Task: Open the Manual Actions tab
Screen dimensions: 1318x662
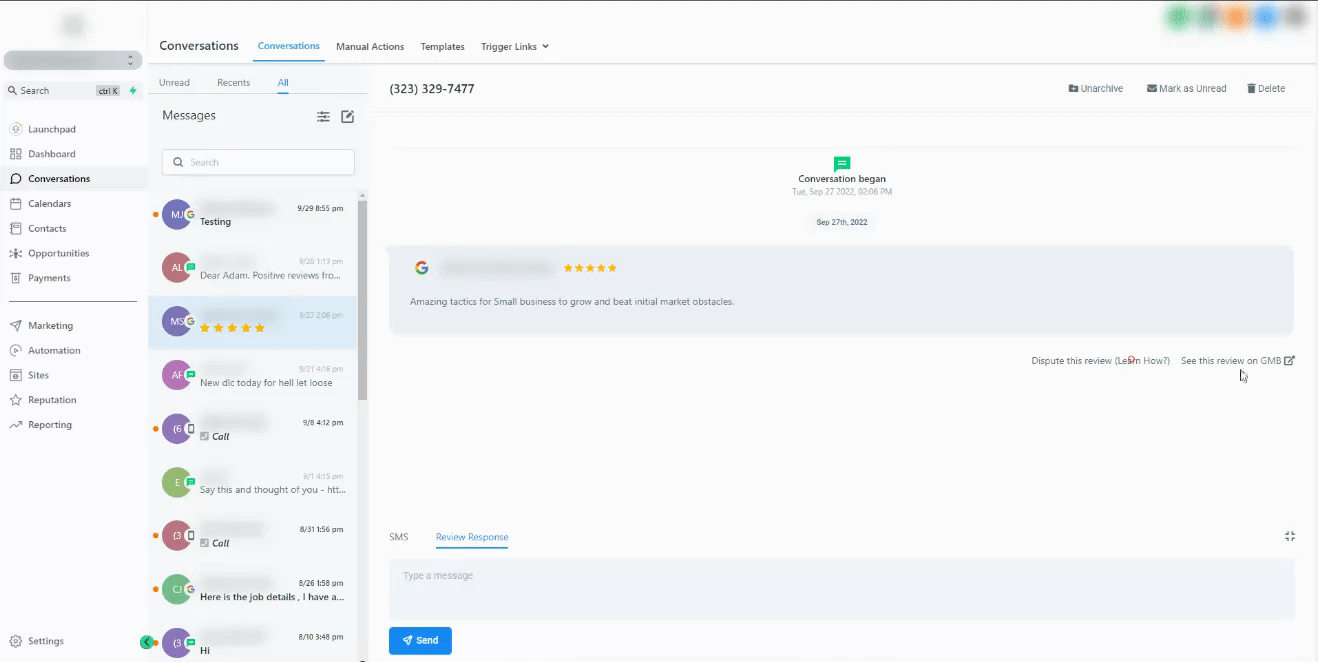Action: [370, 47]
